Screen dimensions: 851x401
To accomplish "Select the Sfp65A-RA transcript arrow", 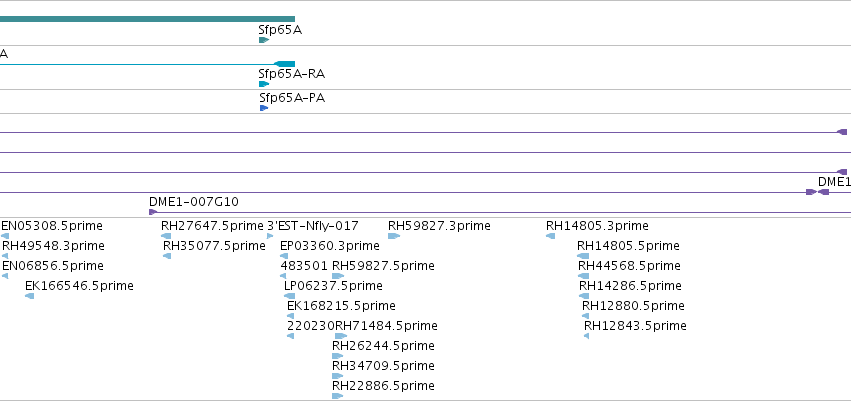I will pyautogui.click(x=264, y=84).
